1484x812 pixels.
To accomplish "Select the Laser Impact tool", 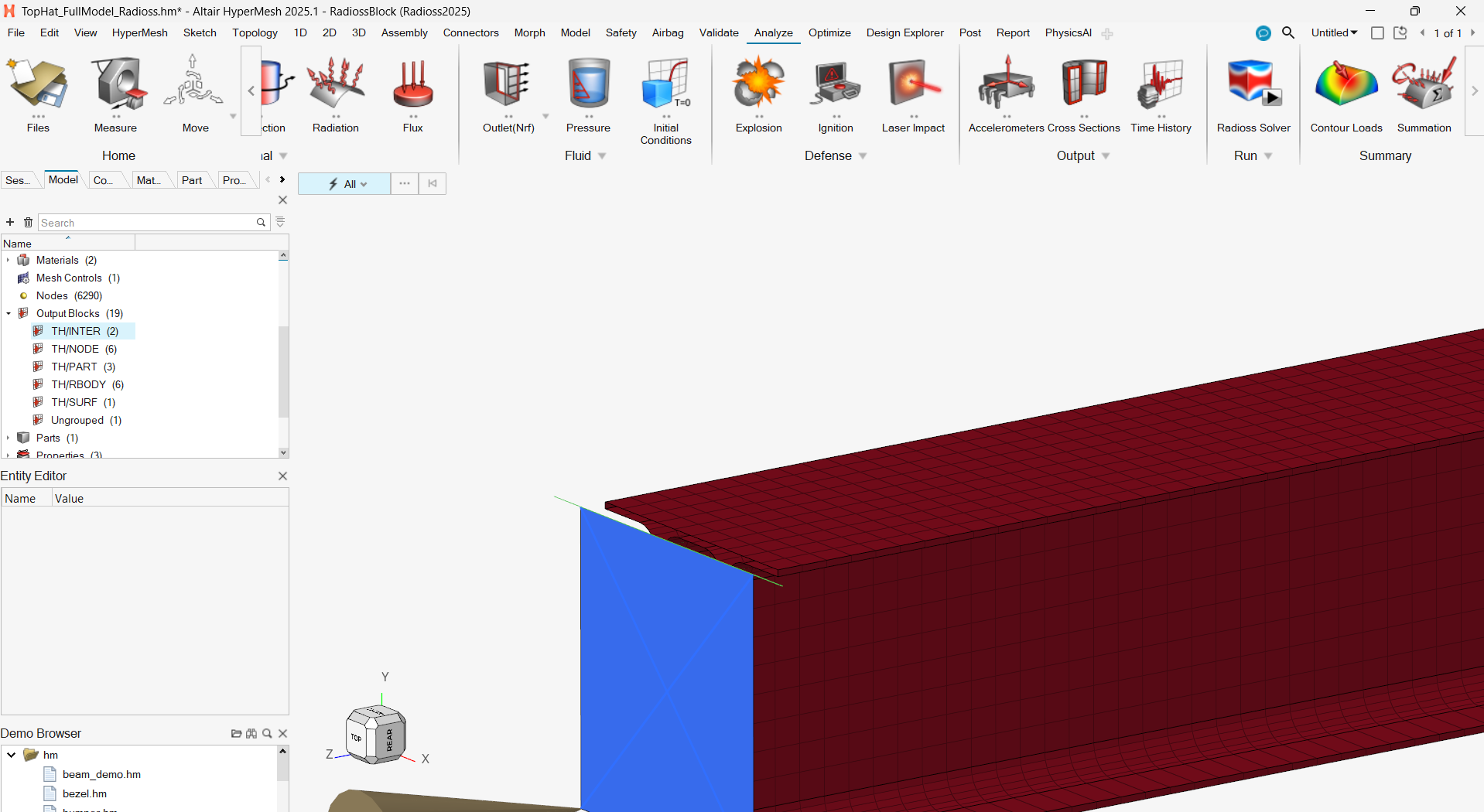I will [913, 94].
